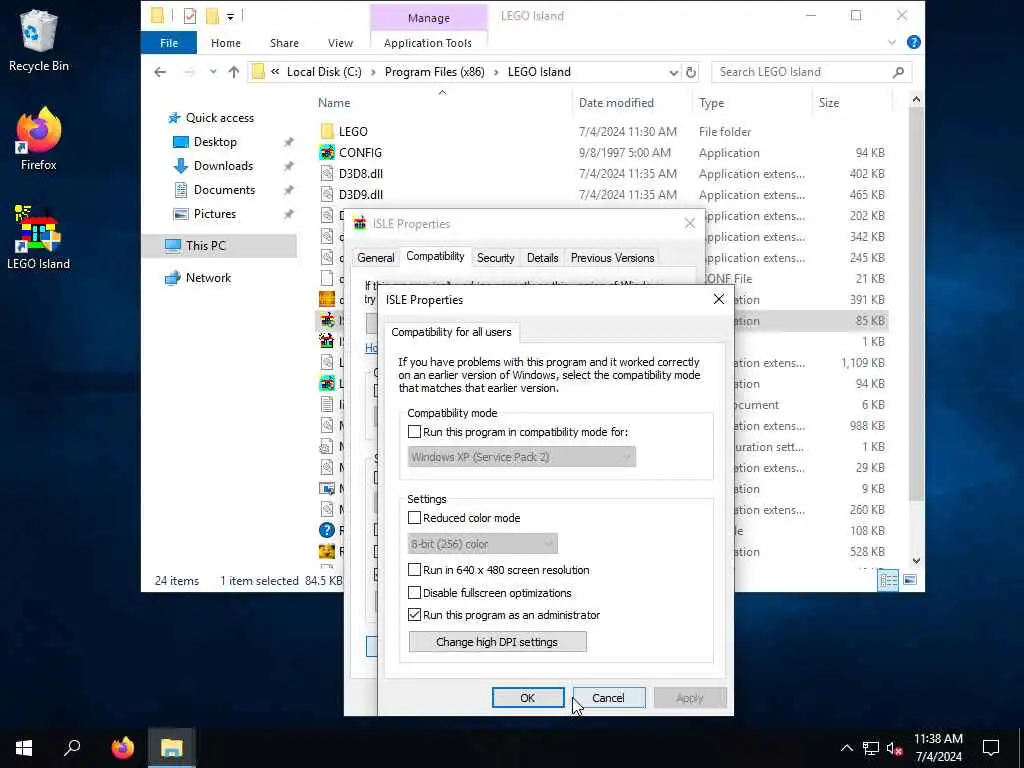The image size is (1024, 768).
Task: Open the Share ribbon tab
Action: [x=284, y=43]
